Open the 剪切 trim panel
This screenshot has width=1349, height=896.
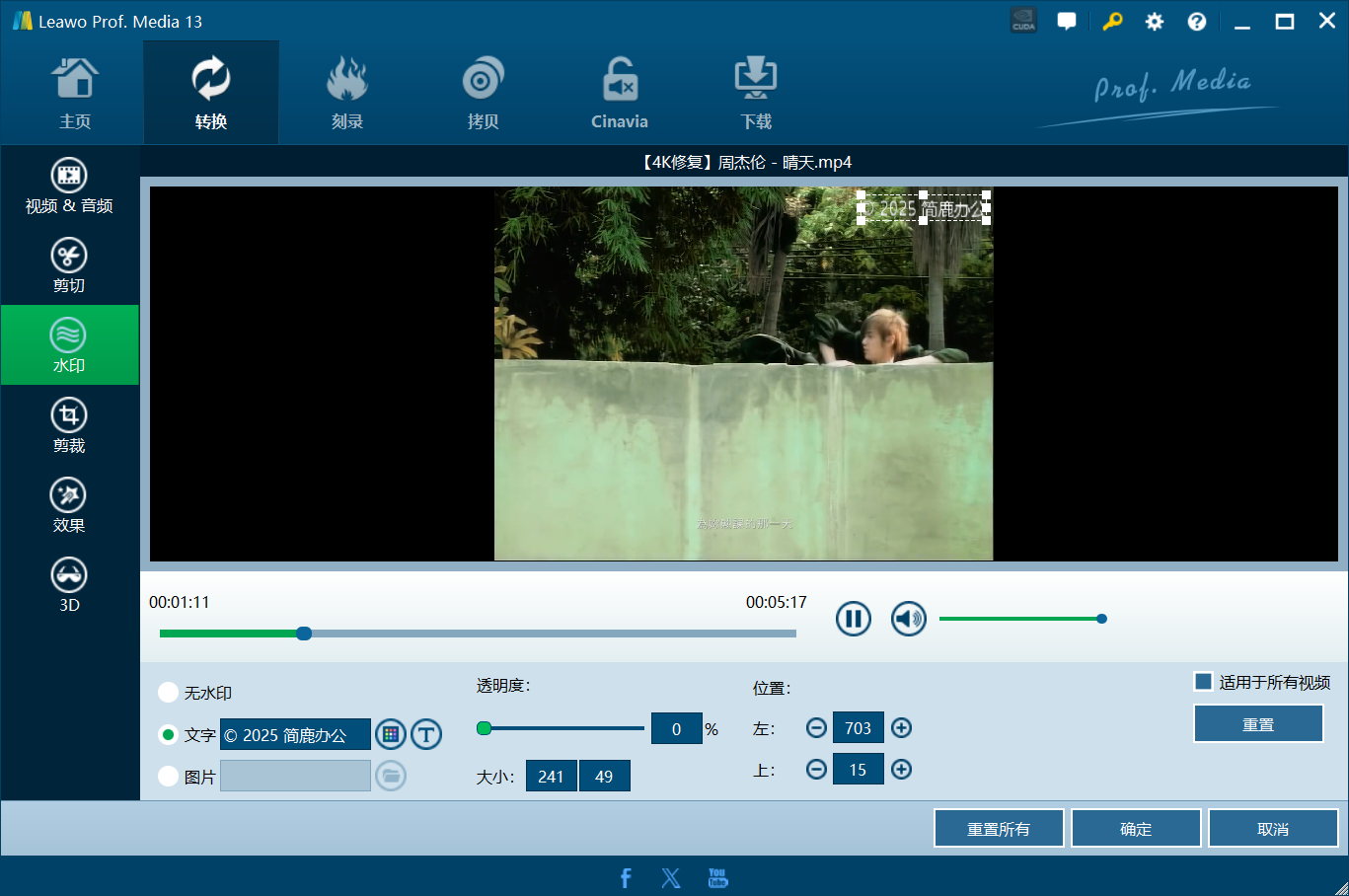coord(69,265)
